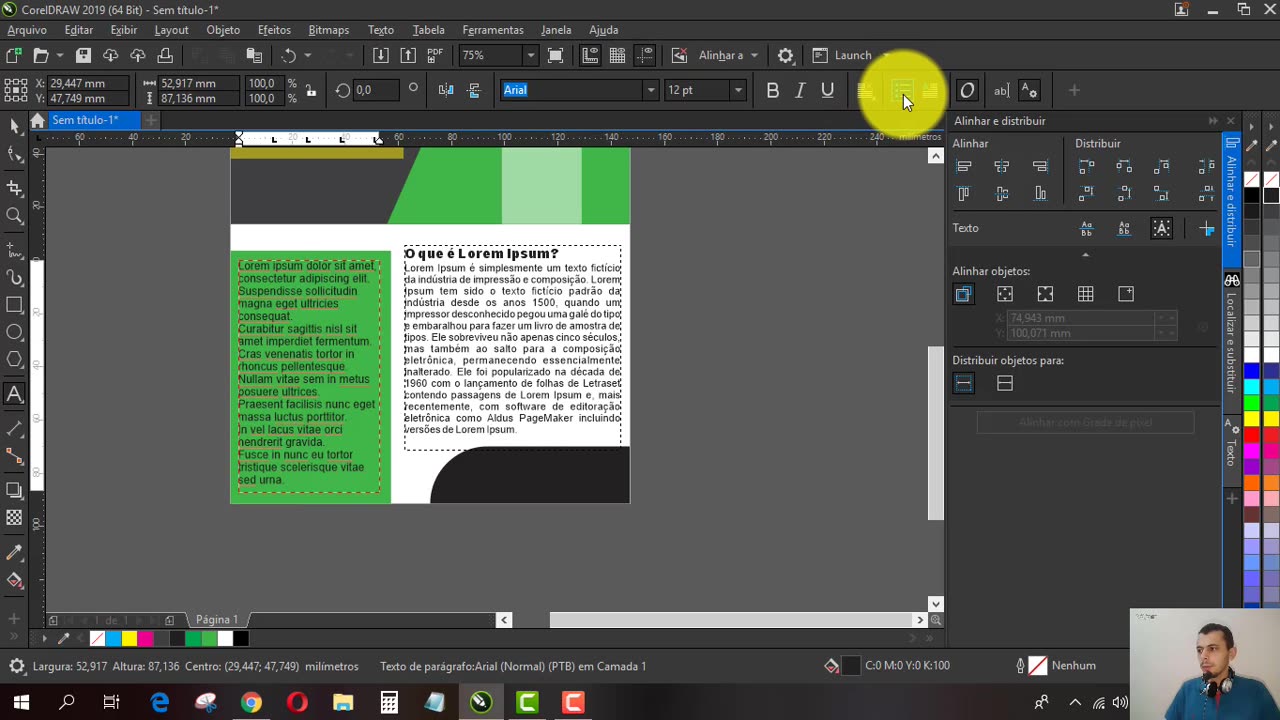1280x720 pixels.
Task: Select the Polygon tool
Action: pos(14,360)
